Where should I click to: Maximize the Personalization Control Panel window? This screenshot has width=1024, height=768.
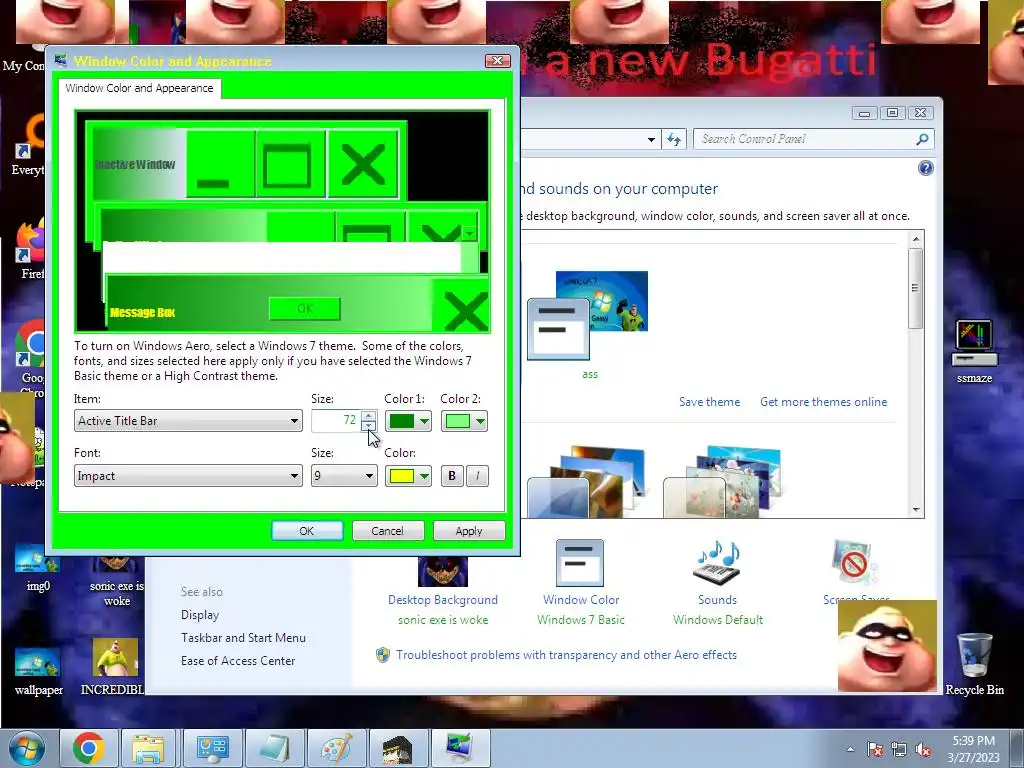[892, 113]
